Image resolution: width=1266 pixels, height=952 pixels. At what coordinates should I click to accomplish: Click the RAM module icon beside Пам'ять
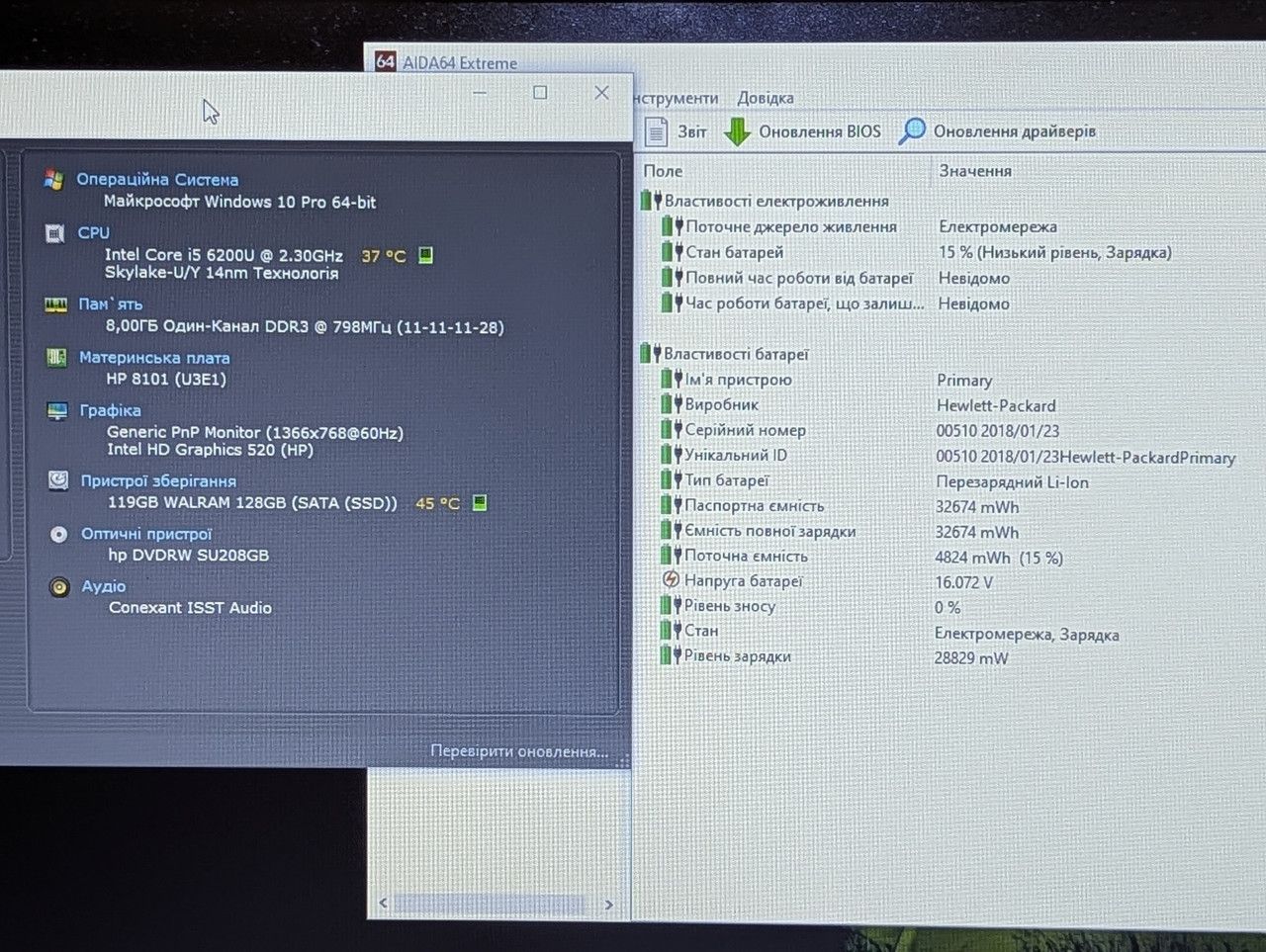pyautogui.click(x=56, y=304)
